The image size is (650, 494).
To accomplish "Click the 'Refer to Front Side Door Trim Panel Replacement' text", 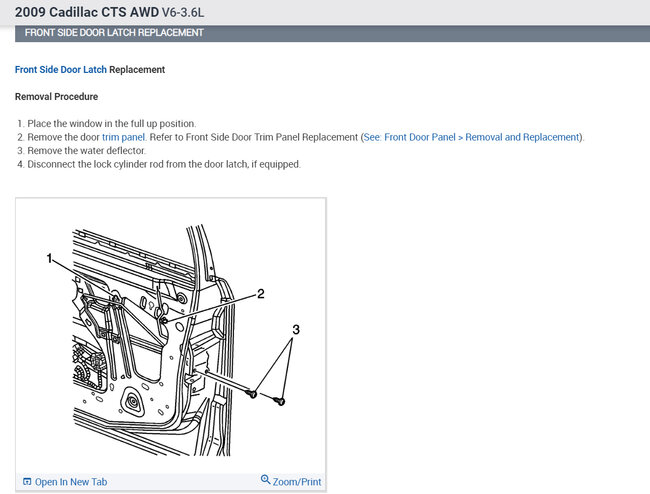I will click(253, 137).
